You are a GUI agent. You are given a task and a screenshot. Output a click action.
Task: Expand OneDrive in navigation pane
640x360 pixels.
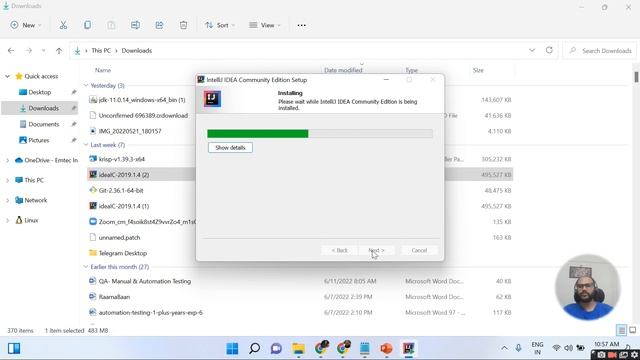pyautogui.click(x=7, y=160)
